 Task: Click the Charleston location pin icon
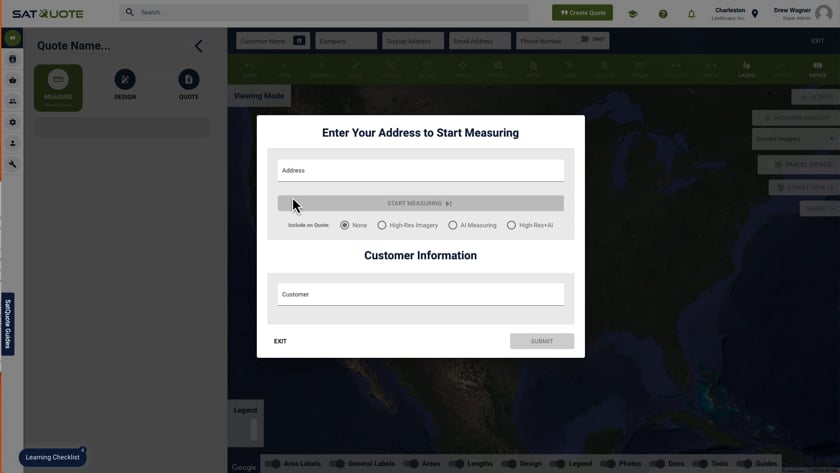click(x=755, y=14)
